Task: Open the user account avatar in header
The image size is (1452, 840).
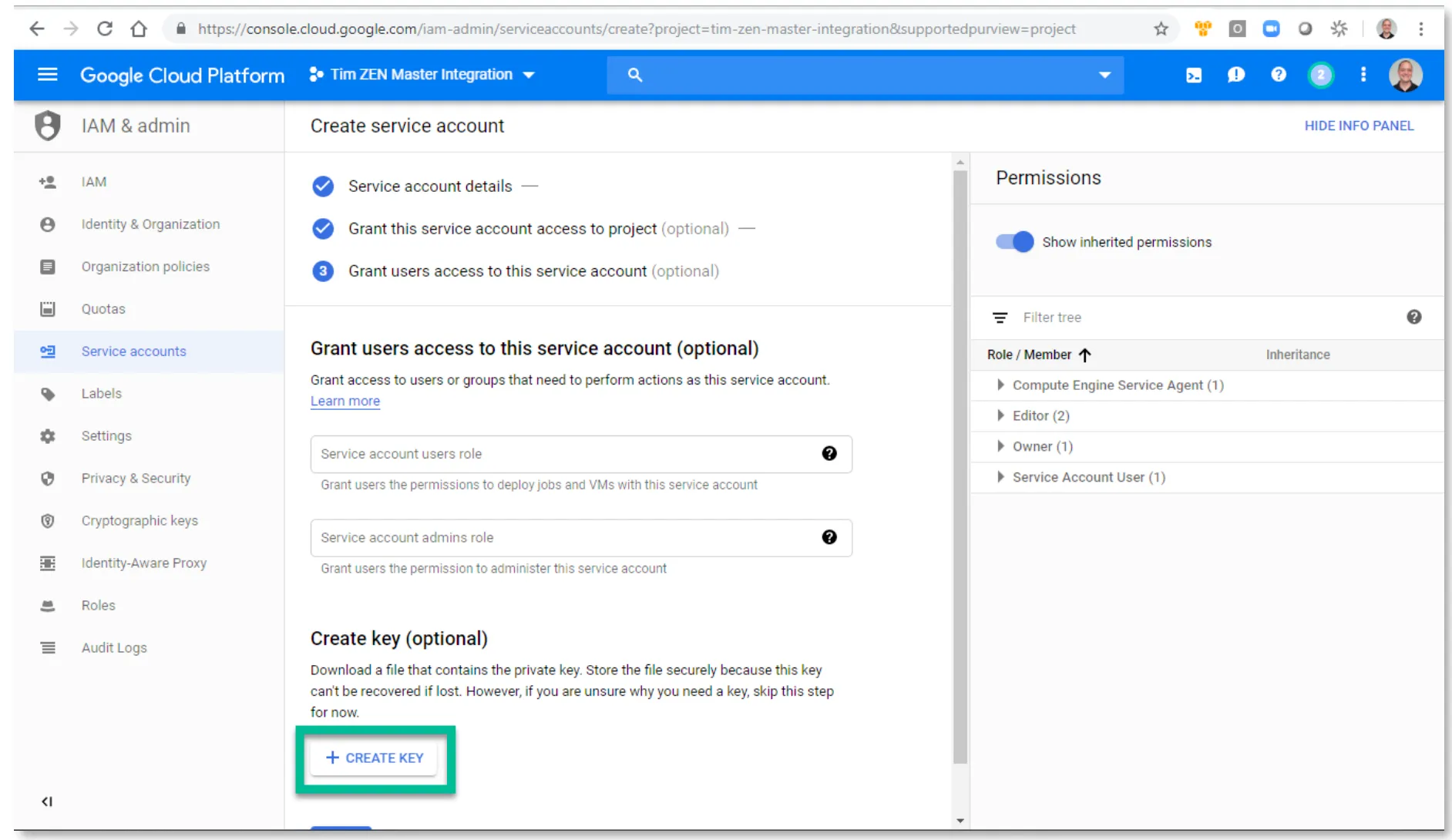Action: [1406, 75]
